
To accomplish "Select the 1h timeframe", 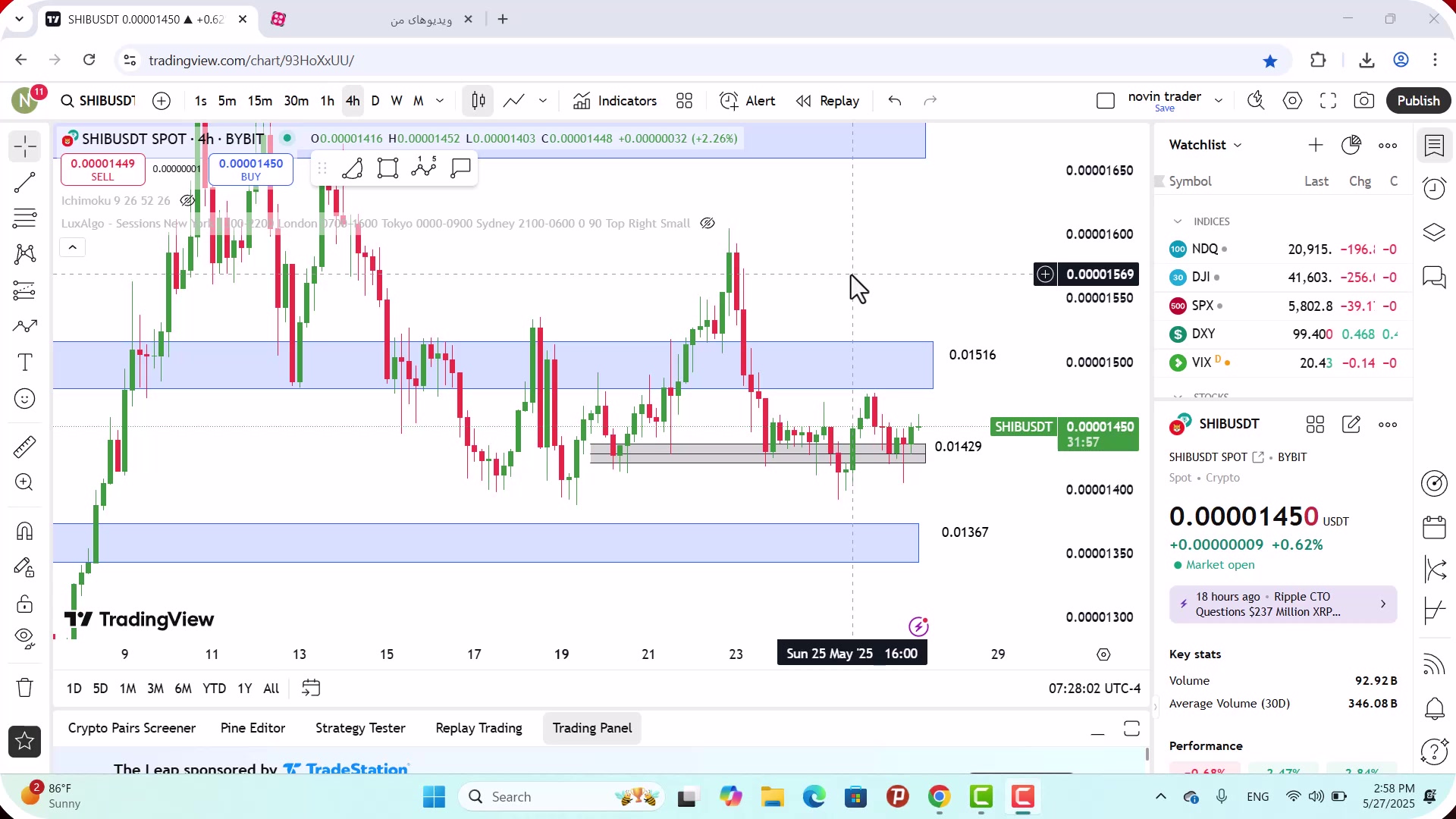I will [328, 101].
